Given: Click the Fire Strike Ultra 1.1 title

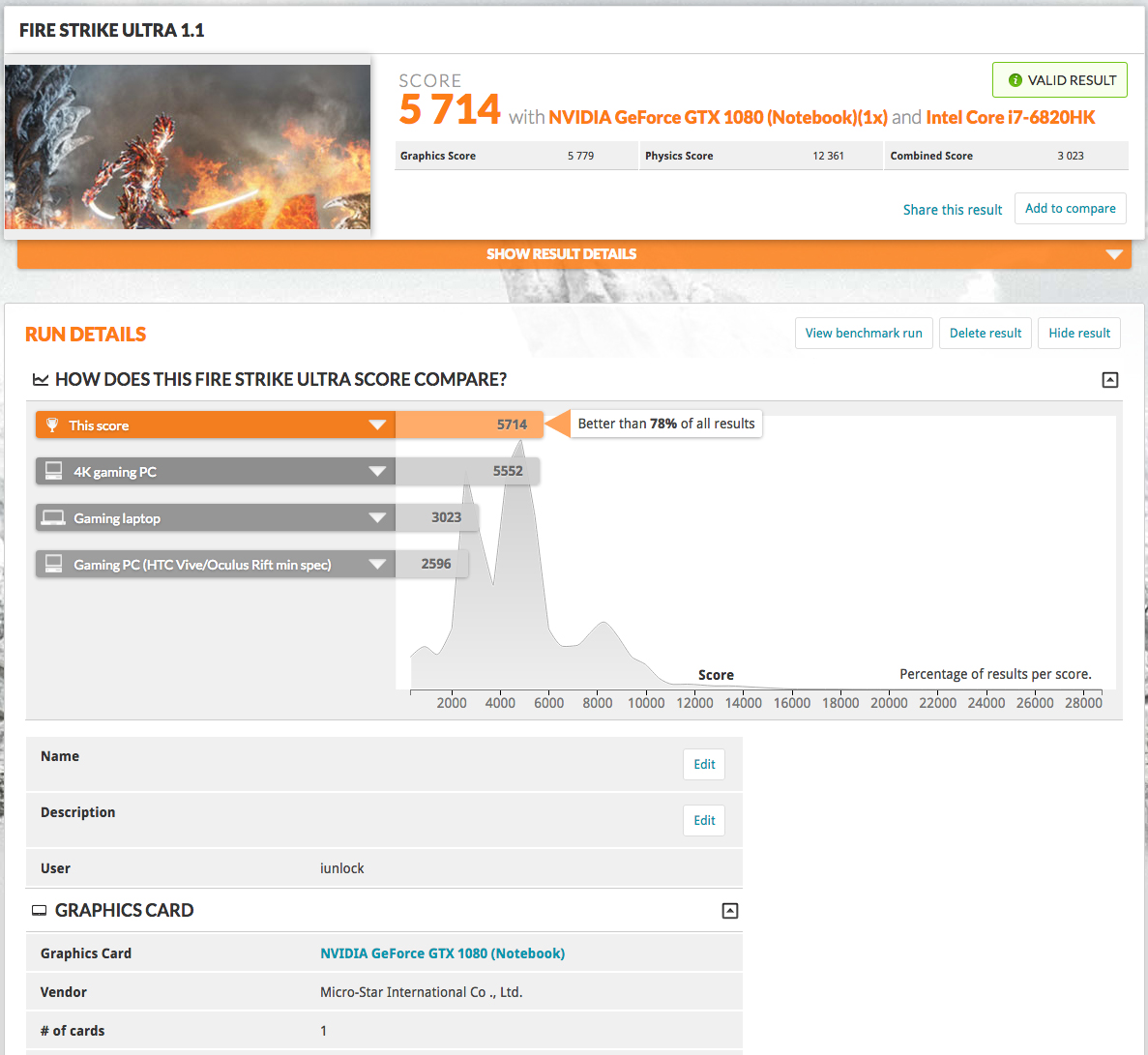Looking at the screenshot, I should coord(112,30).
